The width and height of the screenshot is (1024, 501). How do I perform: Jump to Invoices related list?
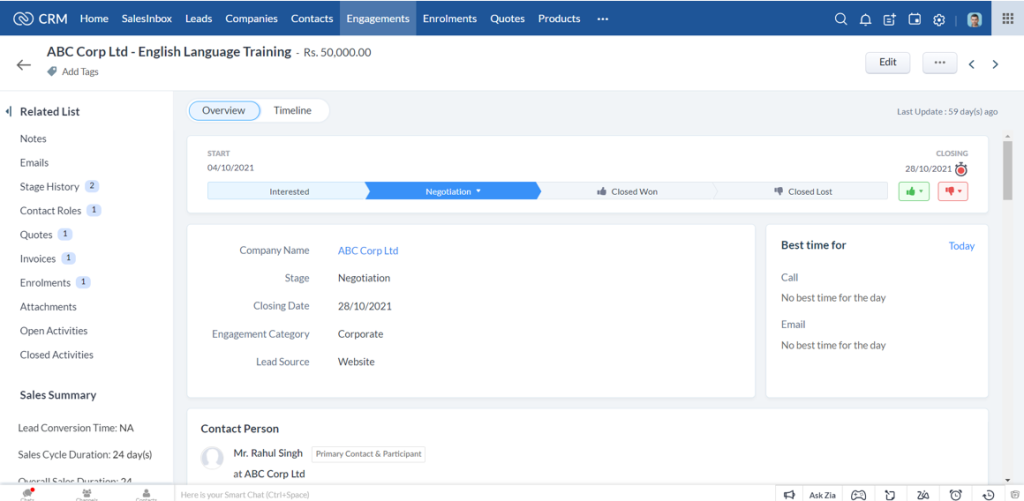coord(38,259)
